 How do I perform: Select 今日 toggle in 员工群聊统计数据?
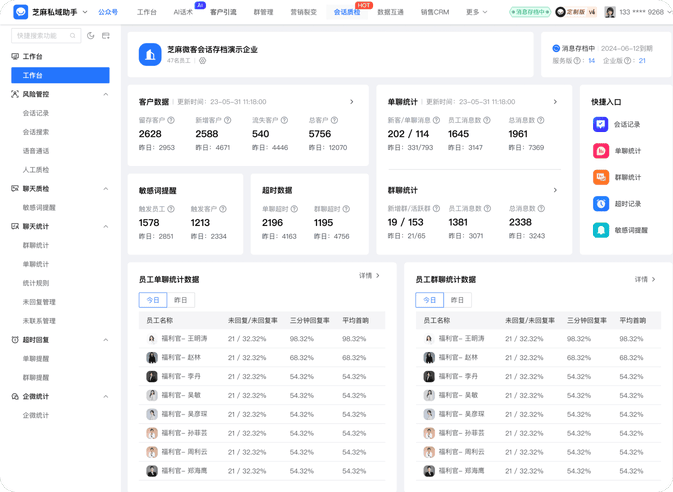tap(430, 300)
